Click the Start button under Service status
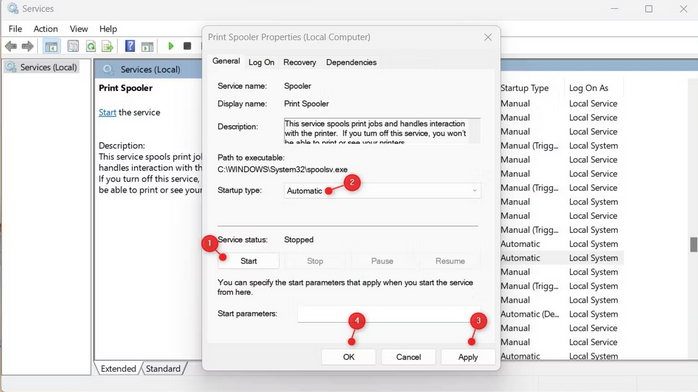 [x=248, y=261]
